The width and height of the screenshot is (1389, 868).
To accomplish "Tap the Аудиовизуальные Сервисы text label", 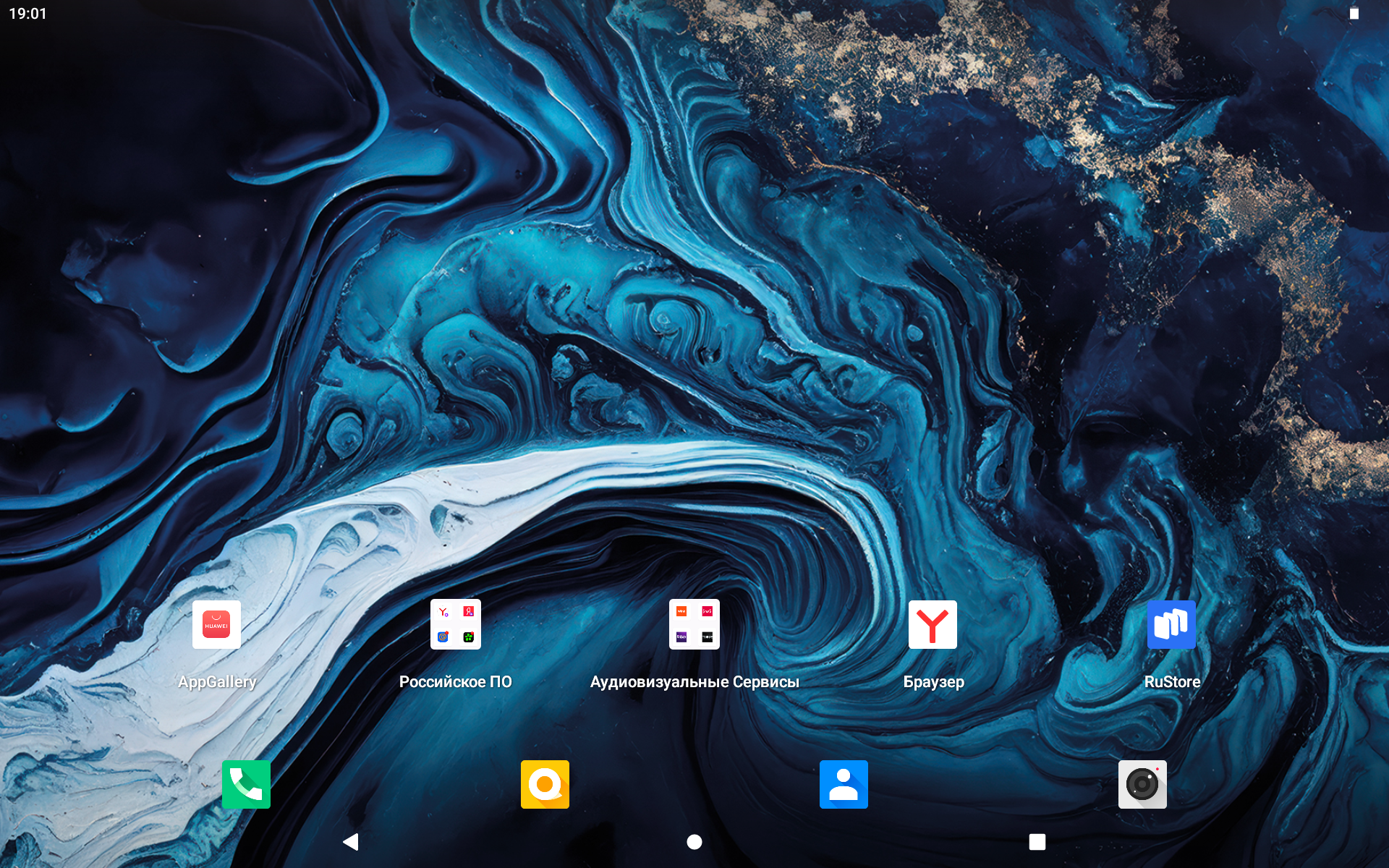I will point(694,681).
